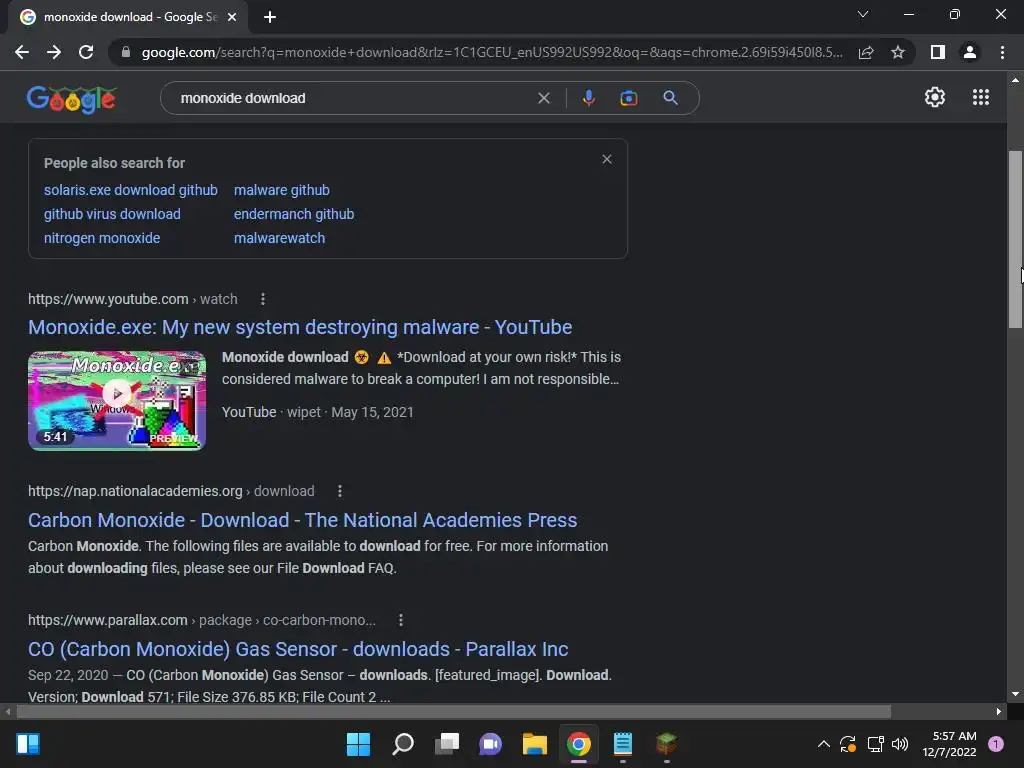Viewport: 1024px width, 768px height.
Task: Share this page from the address bar
Action: (866, 52)
